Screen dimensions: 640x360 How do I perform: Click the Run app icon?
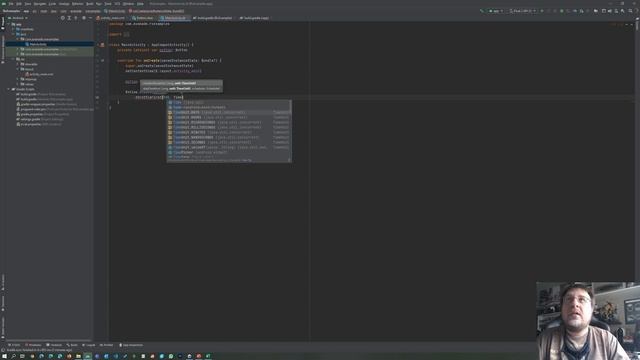(542, 11)
